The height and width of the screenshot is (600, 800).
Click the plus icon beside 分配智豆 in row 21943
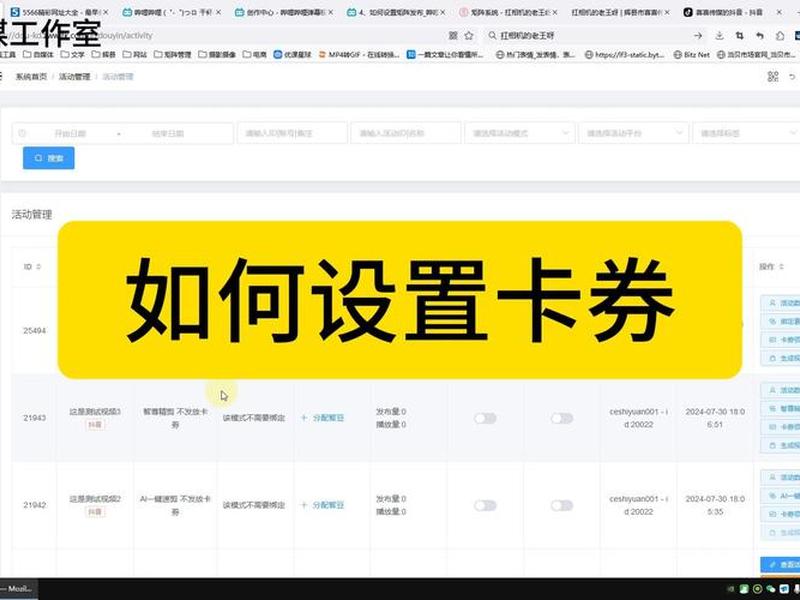pyautogui.click(x=304, y=418)
